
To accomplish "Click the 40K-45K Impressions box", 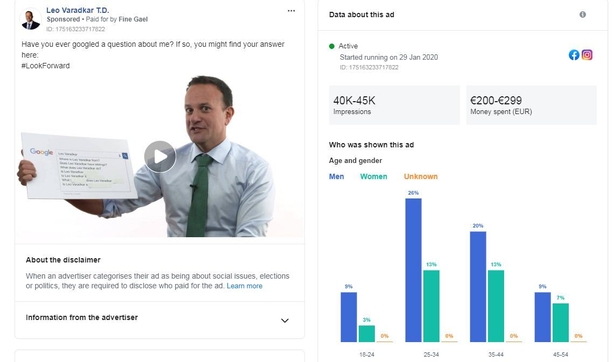I will [x=394, y=105].
